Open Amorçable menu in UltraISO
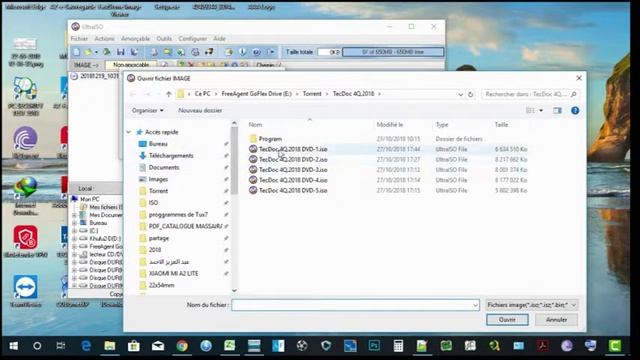This screenshot has width=640, height=360. [x=136, y=39]
